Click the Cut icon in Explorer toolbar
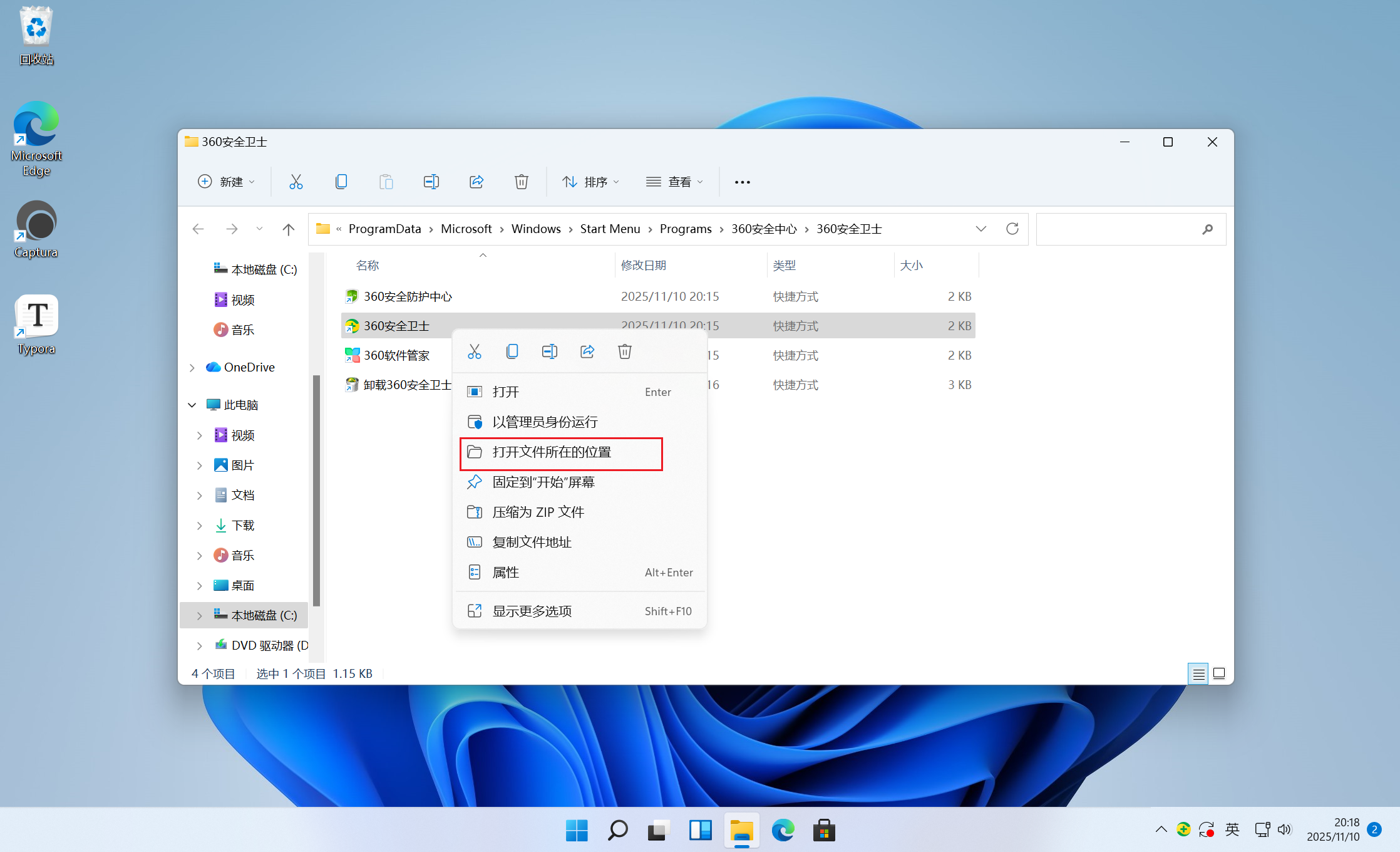The image size is (1400, 852). (x=296, y=182)
